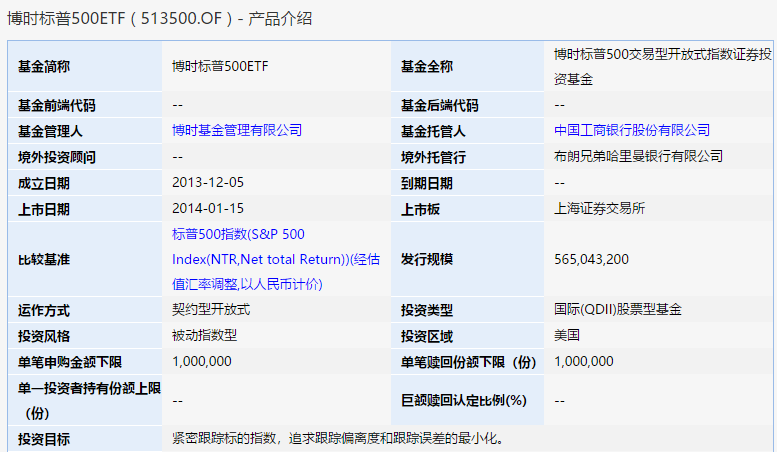The height and width of the screenshot is (452, 777).
Task: Select the 投资风格 label
Action: [44, 337]
